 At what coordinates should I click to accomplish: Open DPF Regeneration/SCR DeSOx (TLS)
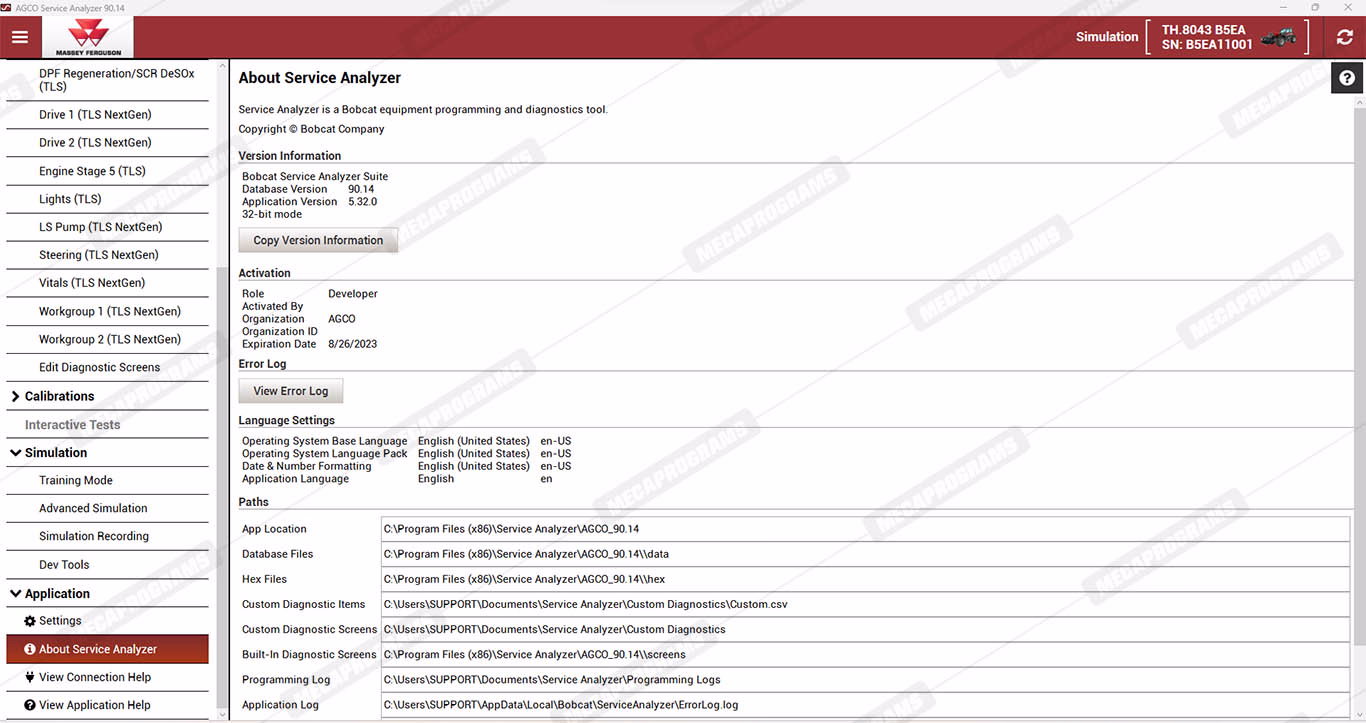(108, 80)
